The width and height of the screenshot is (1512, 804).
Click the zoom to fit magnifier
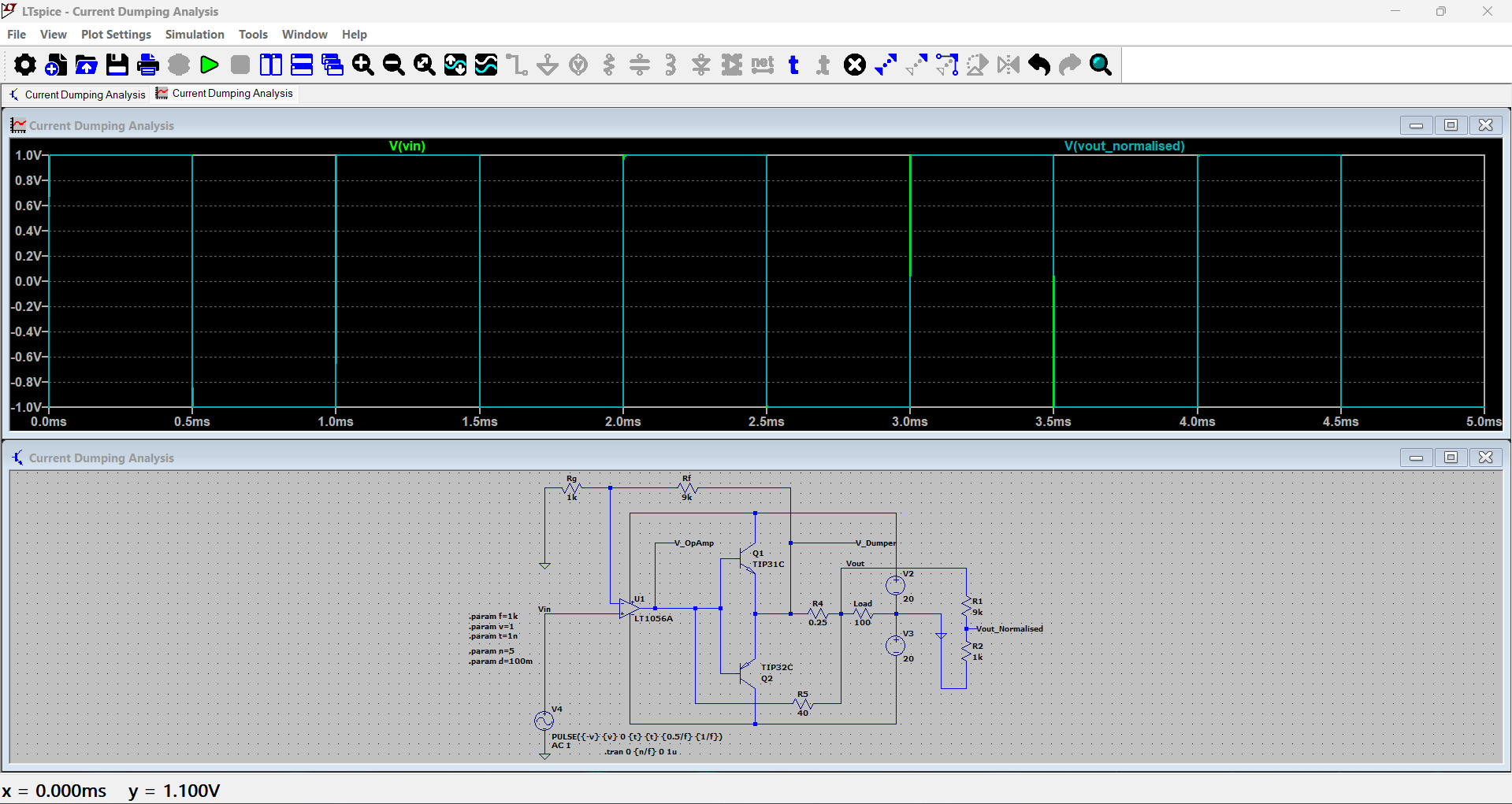coord(425,65)
